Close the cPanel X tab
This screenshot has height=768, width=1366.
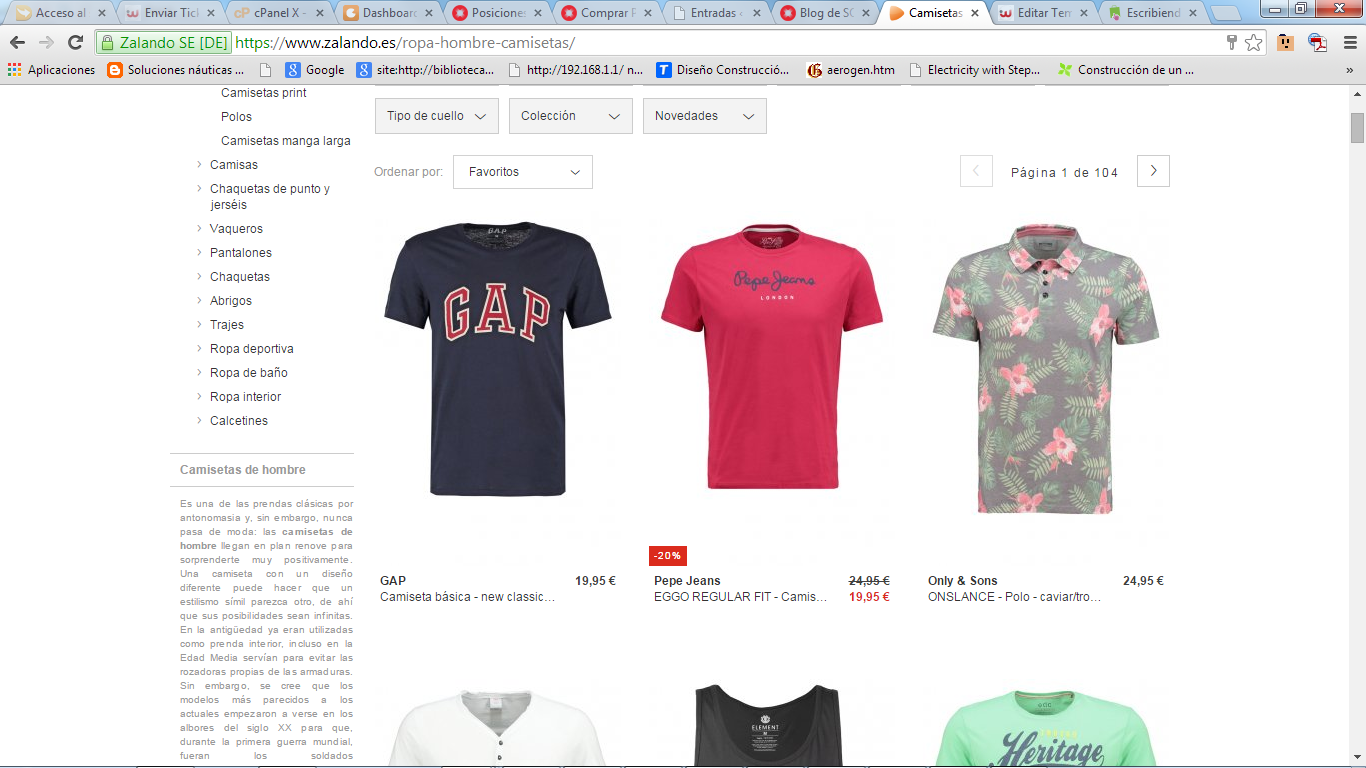tap(318, 13)
